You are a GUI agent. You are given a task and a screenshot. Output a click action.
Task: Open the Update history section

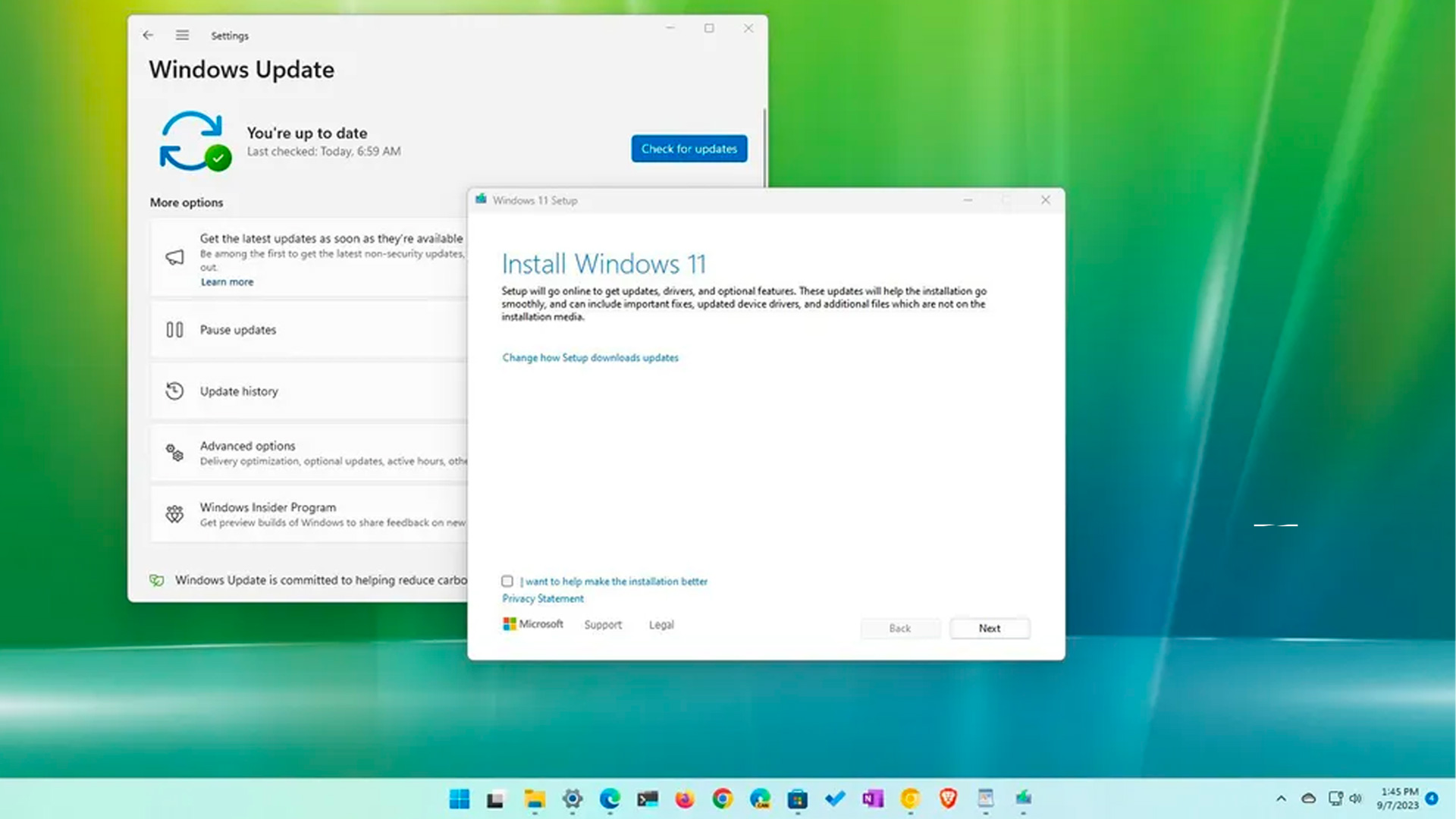click(x=239, y=391)
